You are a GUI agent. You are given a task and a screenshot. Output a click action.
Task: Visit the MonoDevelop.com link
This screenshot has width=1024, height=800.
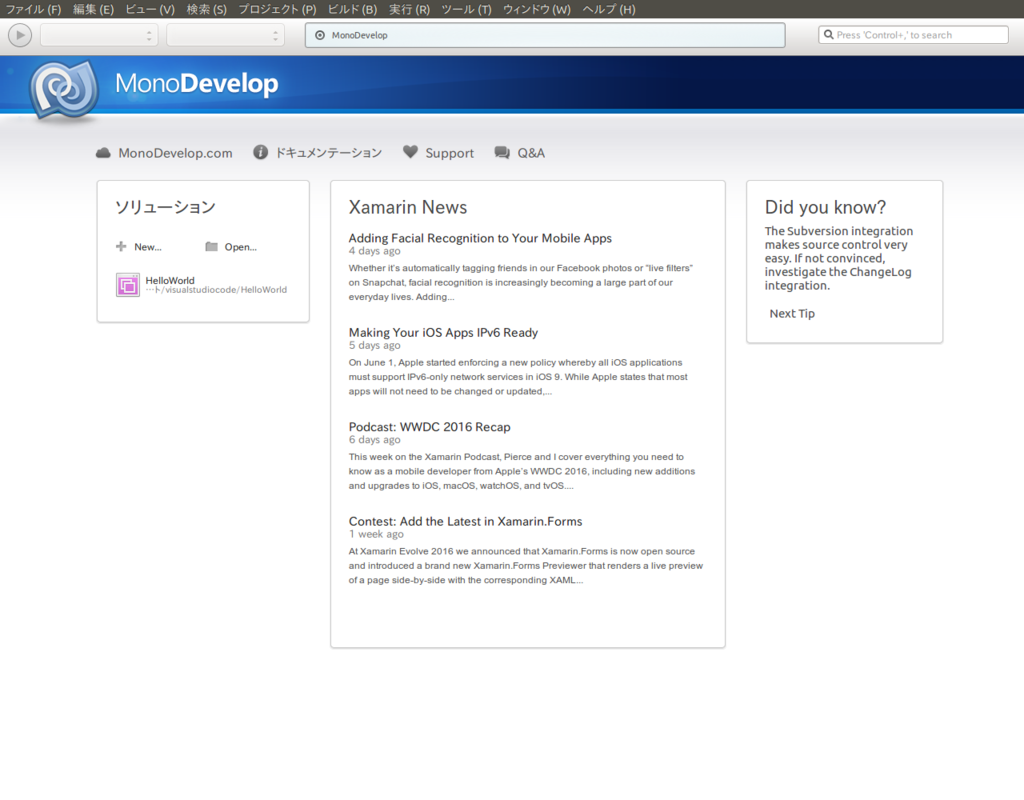pyautogui.click(x=175, y=153)
